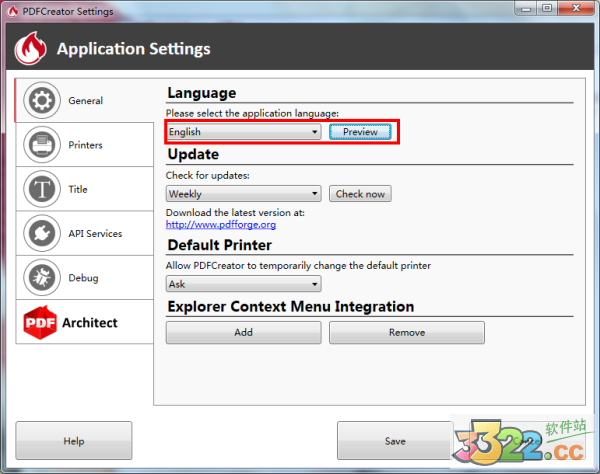Save the application settings
The width and height of the screenshot is (600, 474).
[x=395, y=441]
